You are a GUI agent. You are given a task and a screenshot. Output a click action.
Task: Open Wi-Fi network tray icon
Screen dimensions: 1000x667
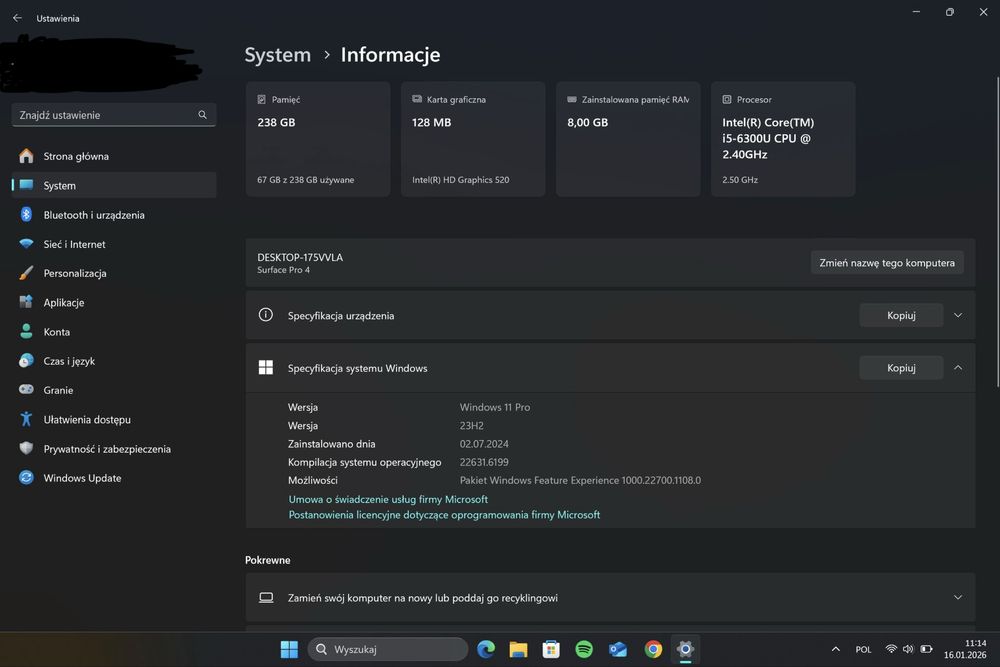[x=891, y=649]
